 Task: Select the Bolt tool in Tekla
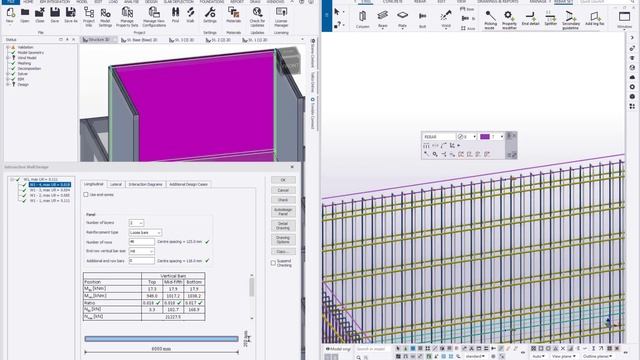click(422, 19)
